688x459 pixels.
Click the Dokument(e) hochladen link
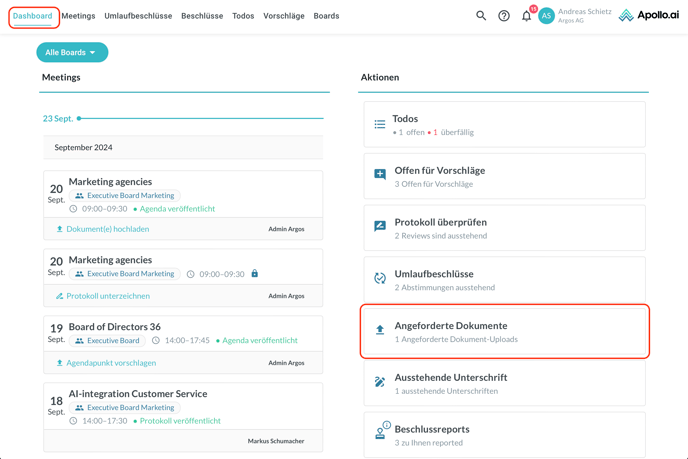pyautogui.click(x=108, y=229)
